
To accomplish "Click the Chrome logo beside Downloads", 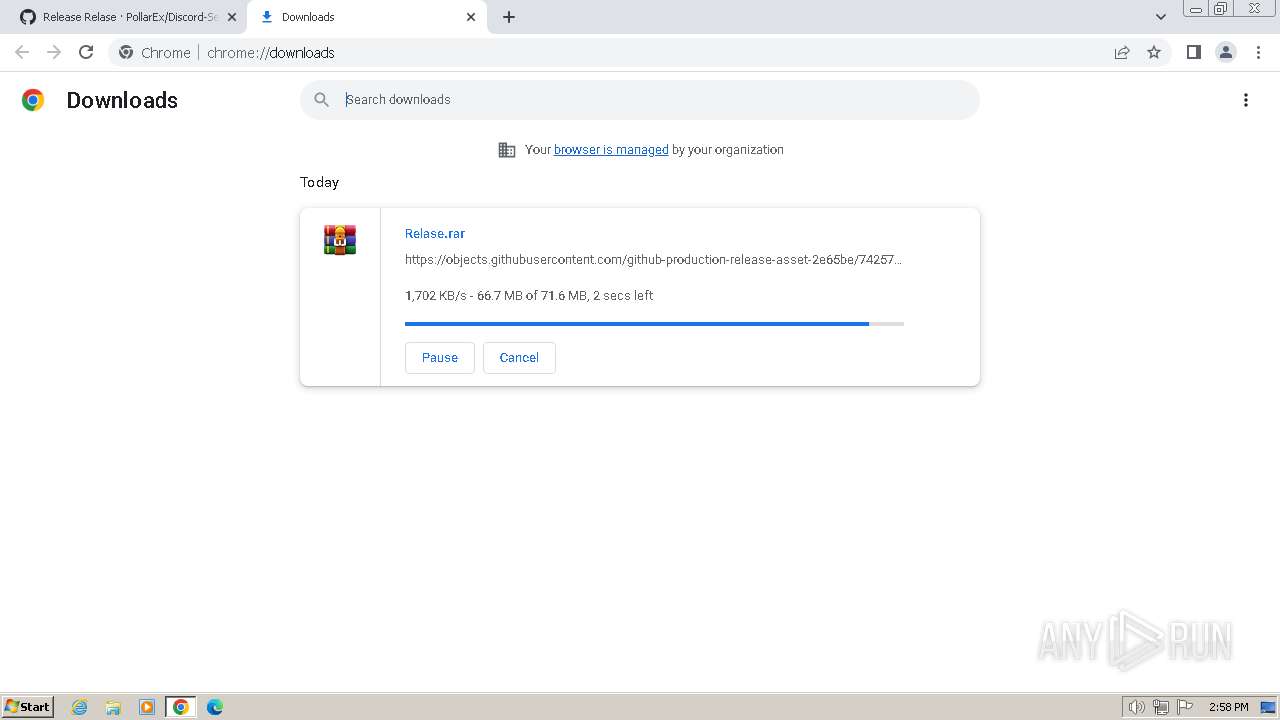I will click(x=33, y=100).
